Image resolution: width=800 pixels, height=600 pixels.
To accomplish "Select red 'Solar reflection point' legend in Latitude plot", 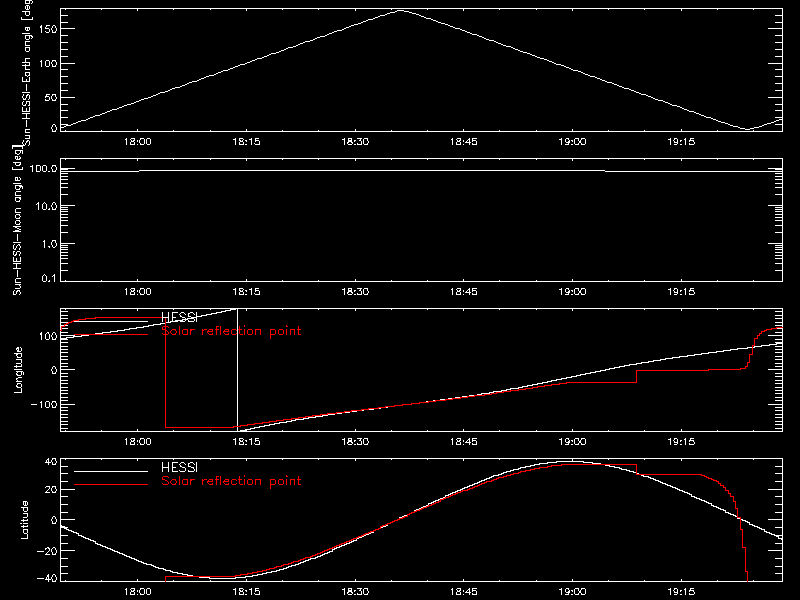I will (231, 481).
